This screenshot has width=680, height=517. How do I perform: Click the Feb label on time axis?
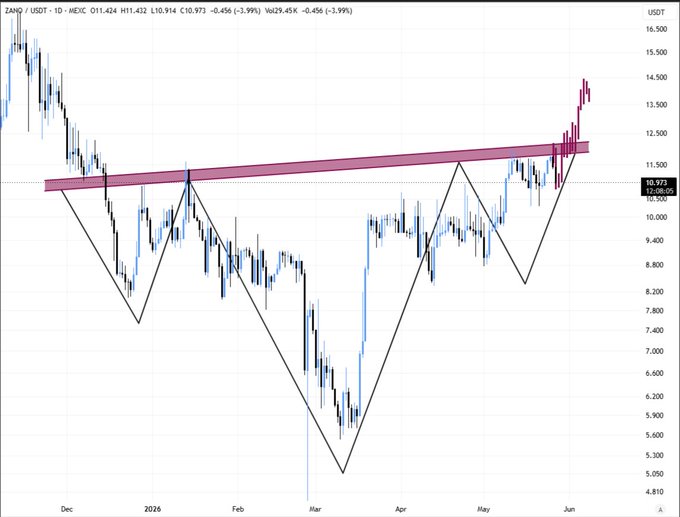point(238,509)
